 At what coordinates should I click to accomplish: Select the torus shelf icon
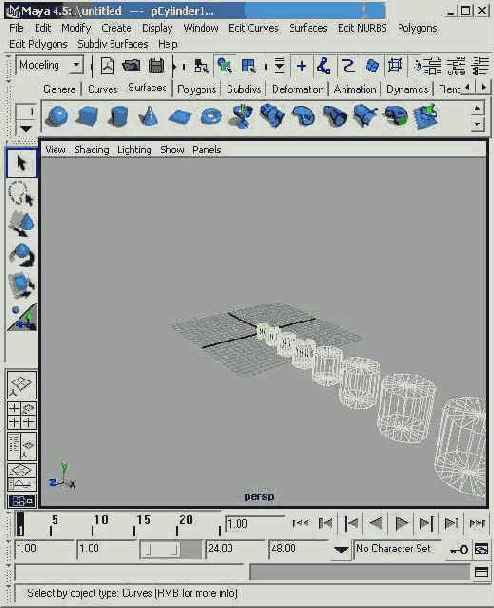coord(211,116)
